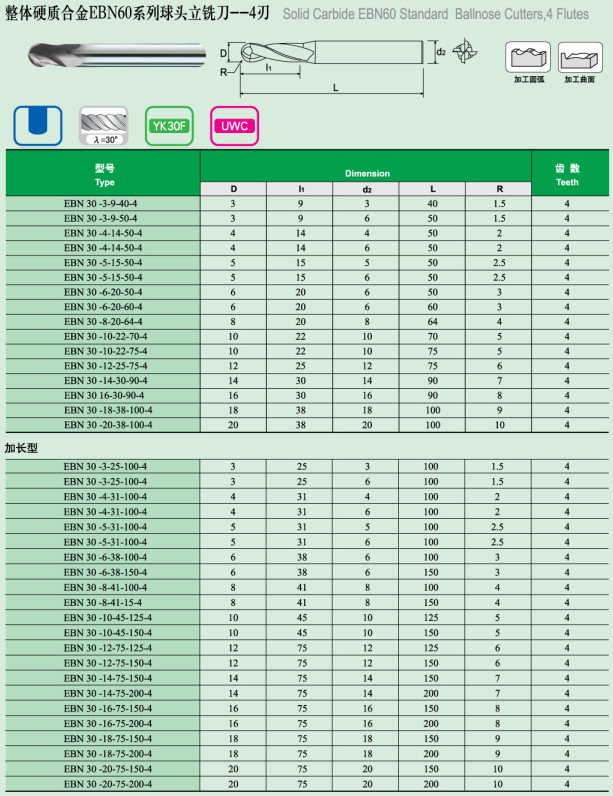Select row EBN 30 -10-45-125-4

point(307,617)
